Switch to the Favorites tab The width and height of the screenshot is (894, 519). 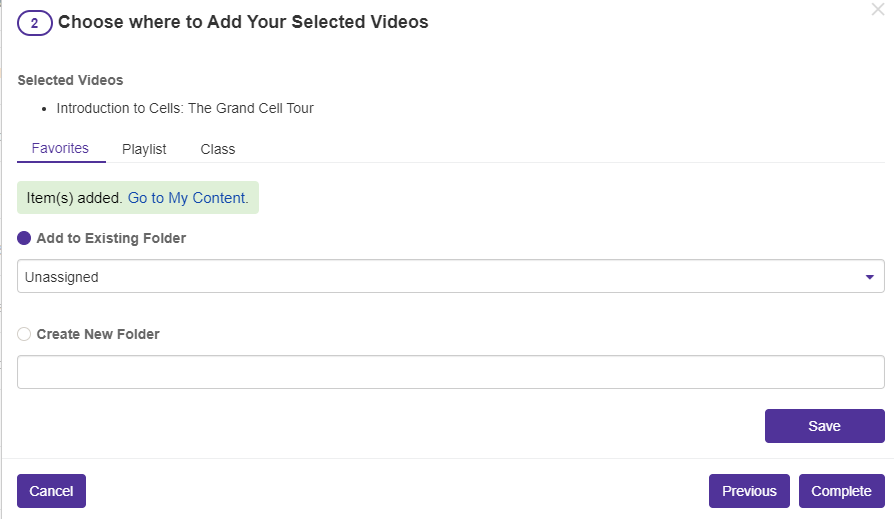pyautogui.click(x=60, y=148)
